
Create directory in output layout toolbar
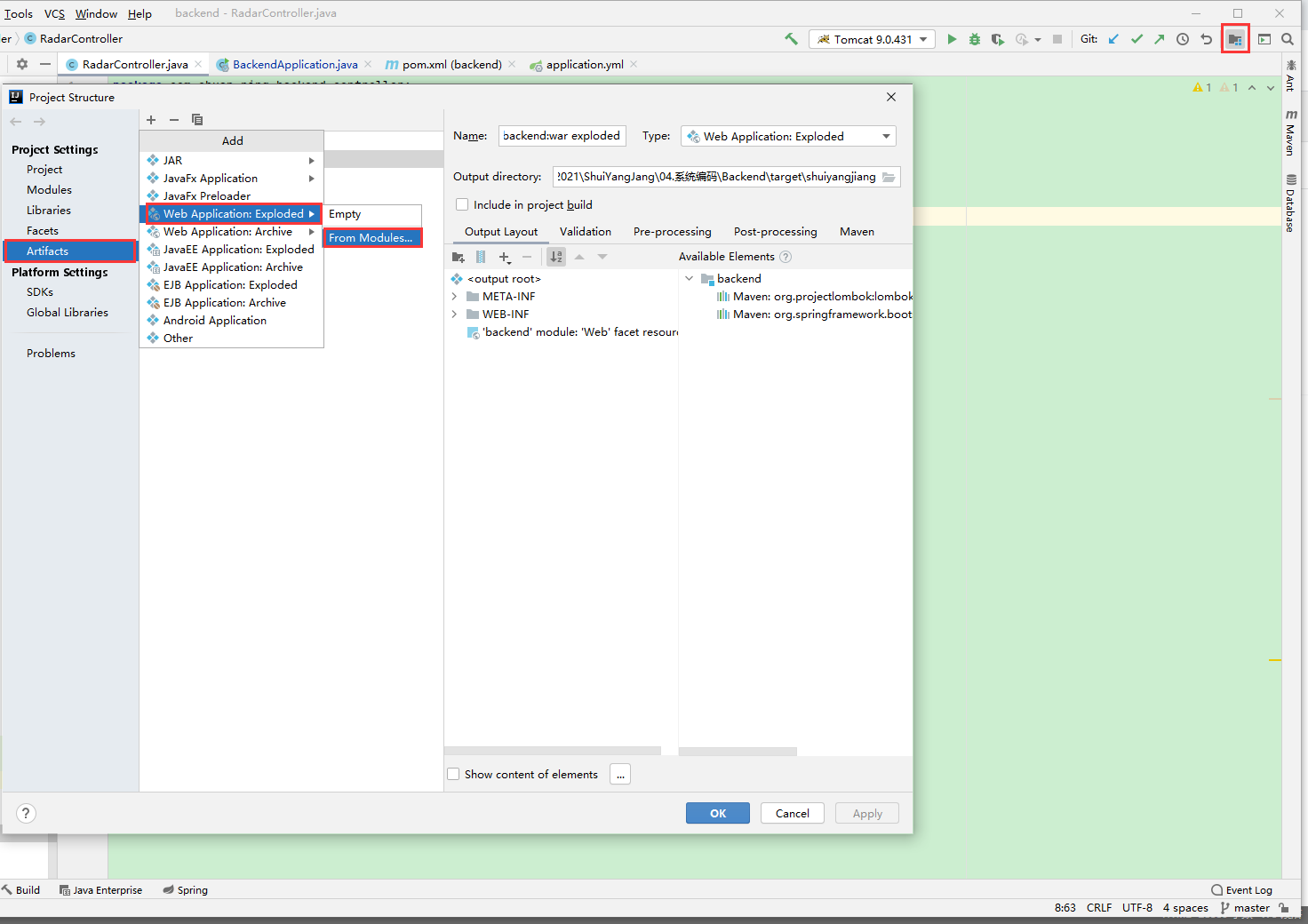pos(459,257)
